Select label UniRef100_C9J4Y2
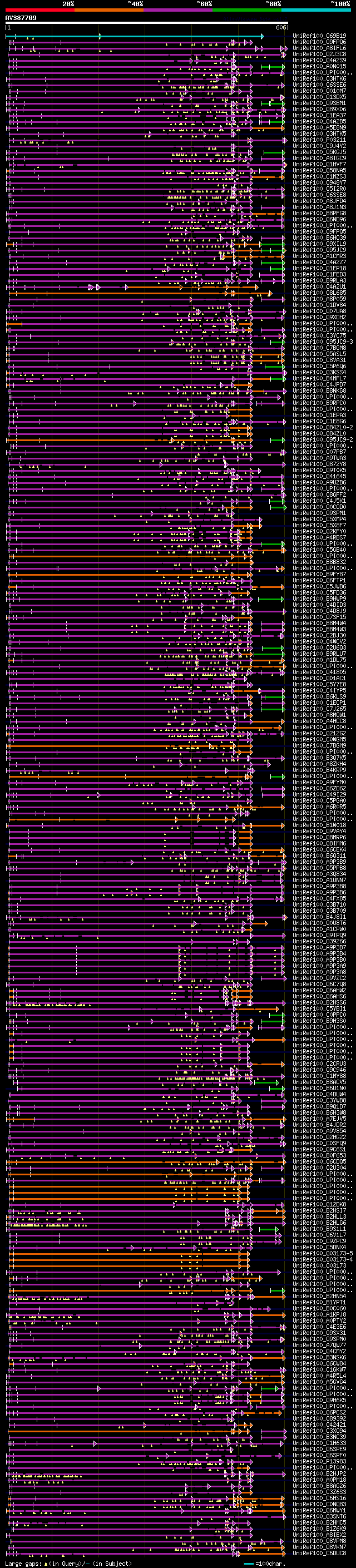356x1568 pixels. [x=319, y=146]
